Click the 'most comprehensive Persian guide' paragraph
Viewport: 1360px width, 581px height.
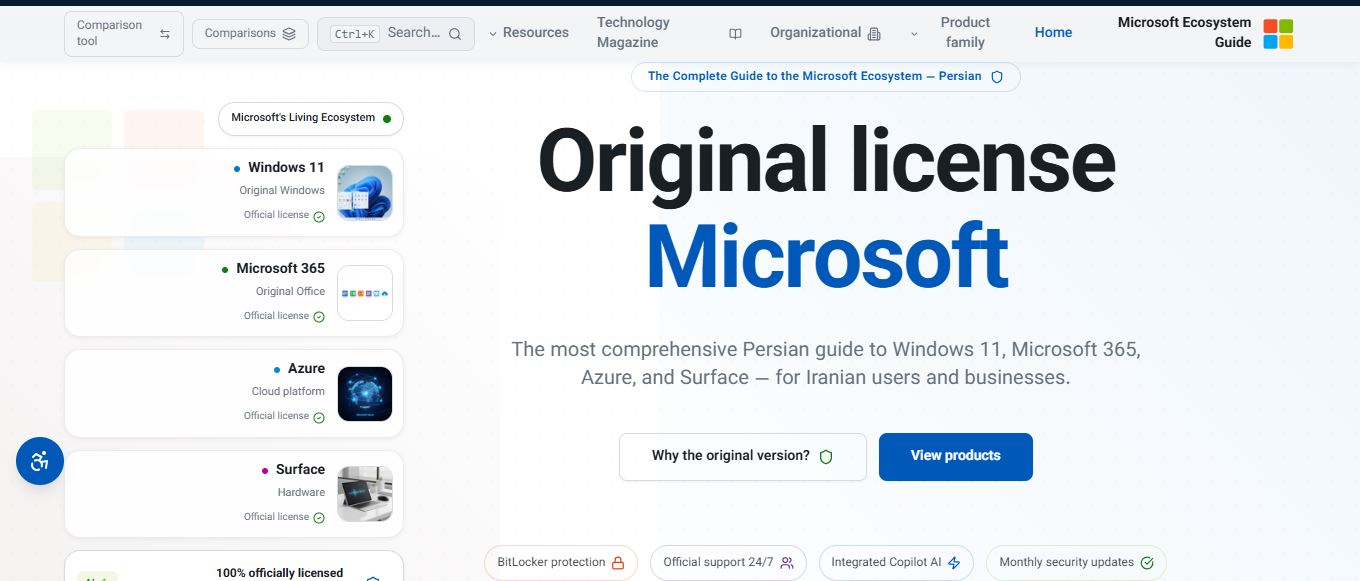(826, 364)
